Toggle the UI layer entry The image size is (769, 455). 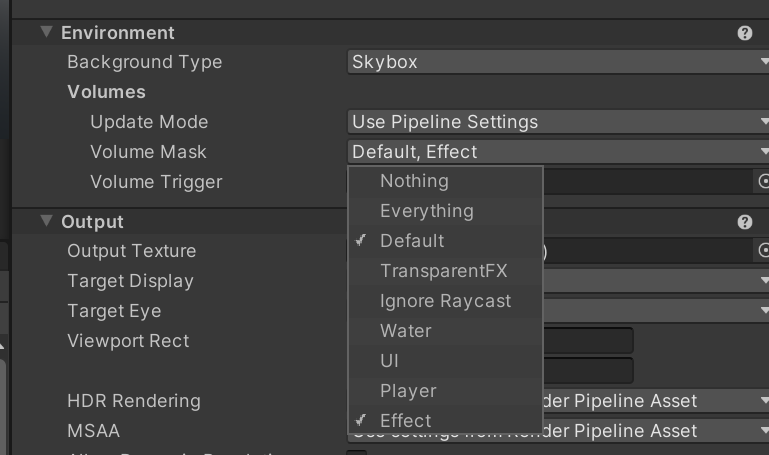click(390, 361)
